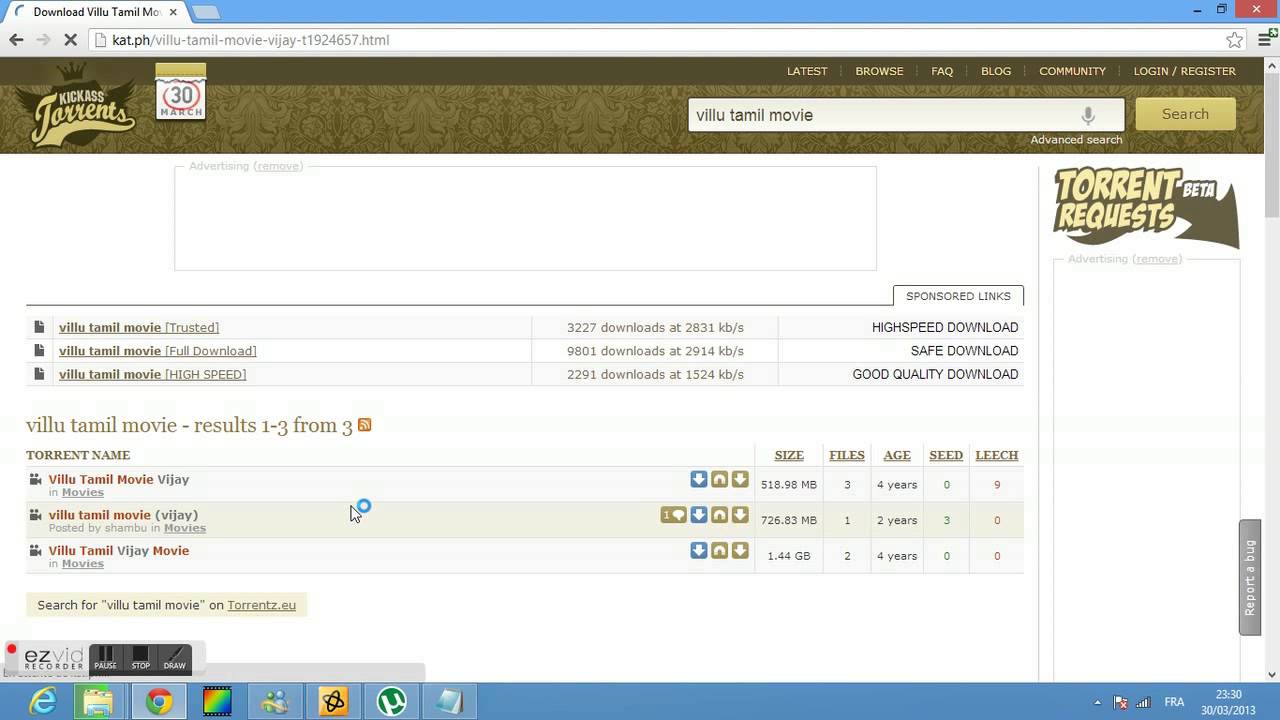Open the RSS feed for search results
Image resolution: width=1280 pixels, height=720 pixels.
[365, 425]
